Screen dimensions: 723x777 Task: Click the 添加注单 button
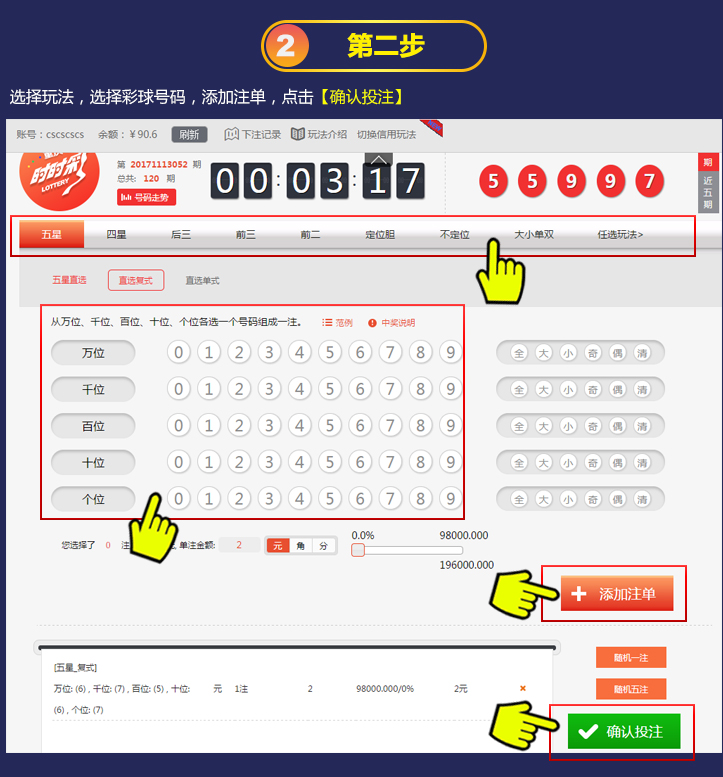click(617, 593)
